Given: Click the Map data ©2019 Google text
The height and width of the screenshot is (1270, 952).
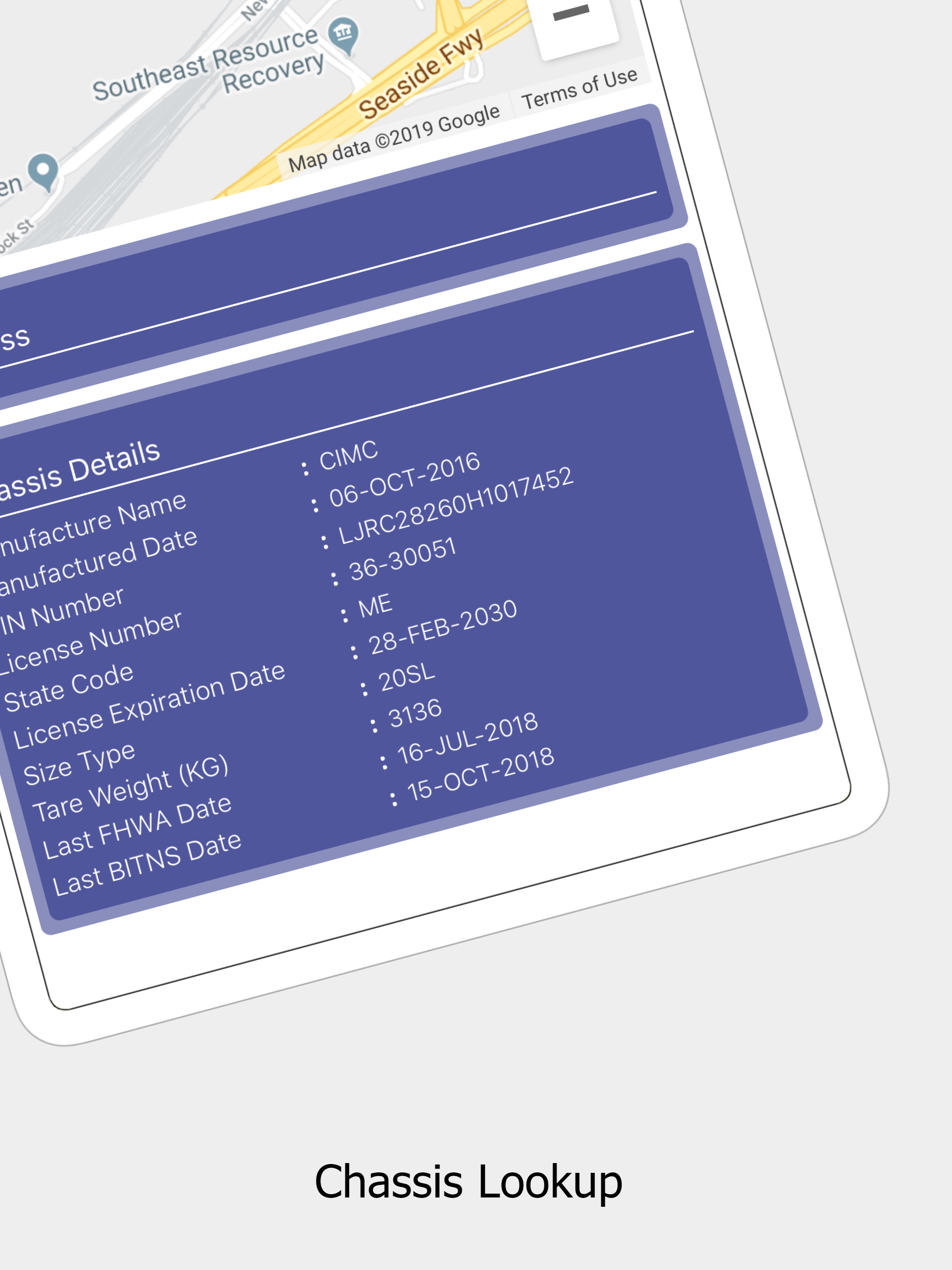Looking at the screenshot, I should pyautogui.click(x=394, y=138).
